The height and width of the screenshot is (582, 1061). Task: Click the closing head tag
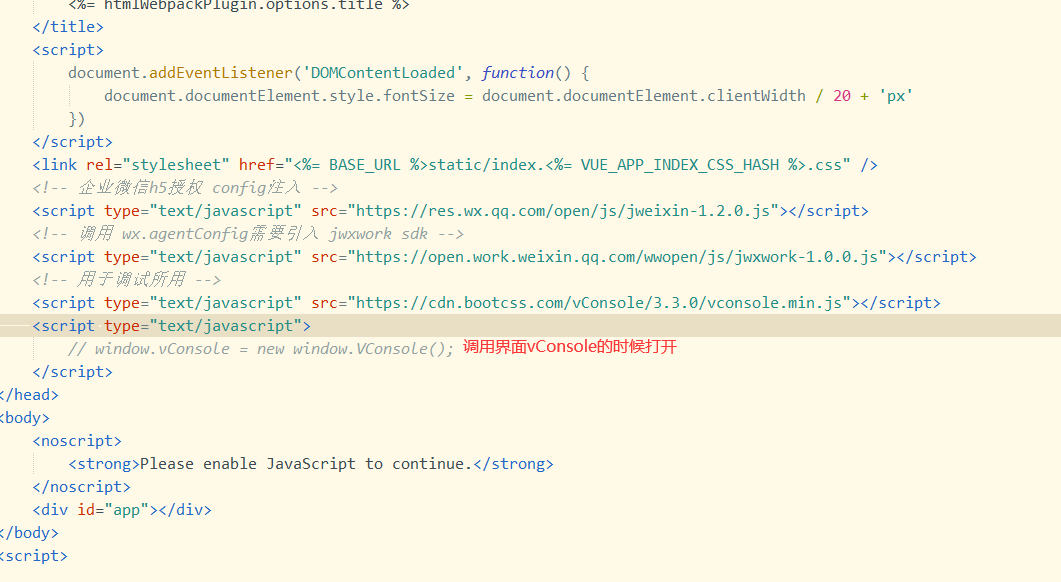[29, 395]
